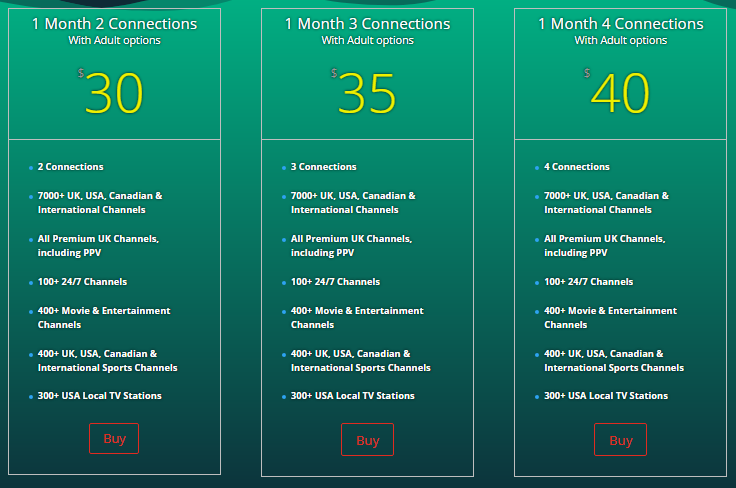The image size is (736, 488).
Task: Select the '1 Month 3 Connections' heading
Action: (368, 23)
